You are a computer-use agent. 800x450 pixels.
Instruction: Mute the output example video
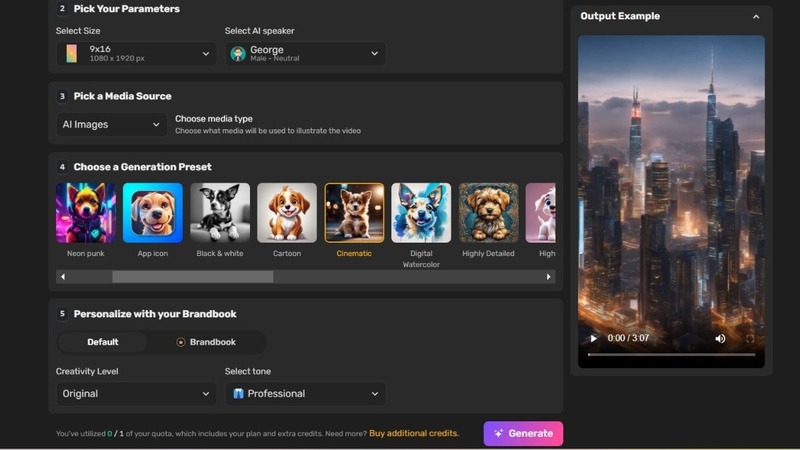[x=720, y=339]
